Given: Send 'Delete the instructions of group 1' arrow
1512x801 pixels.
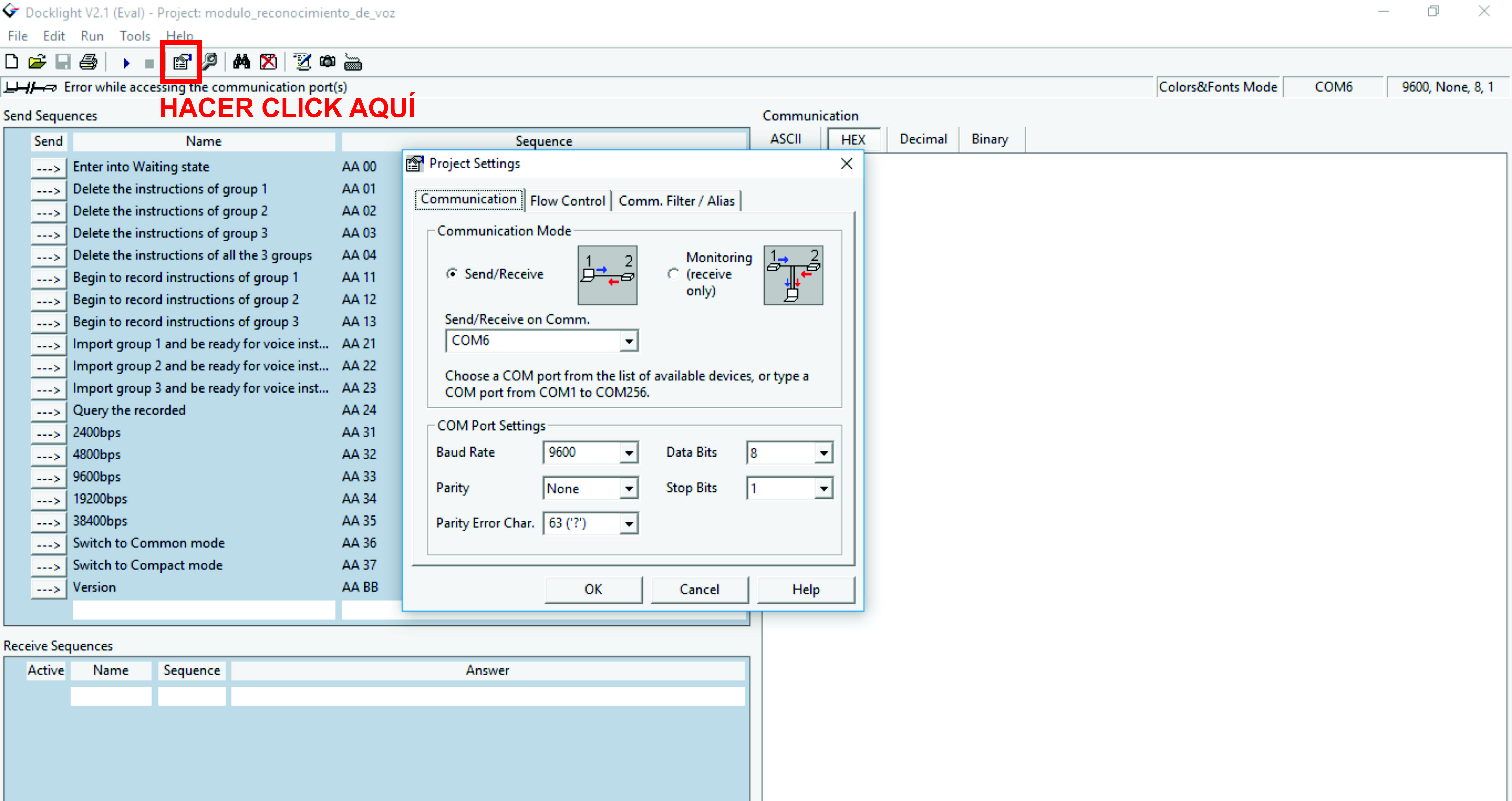Looking at the screenshot, I should coord(49,190).
